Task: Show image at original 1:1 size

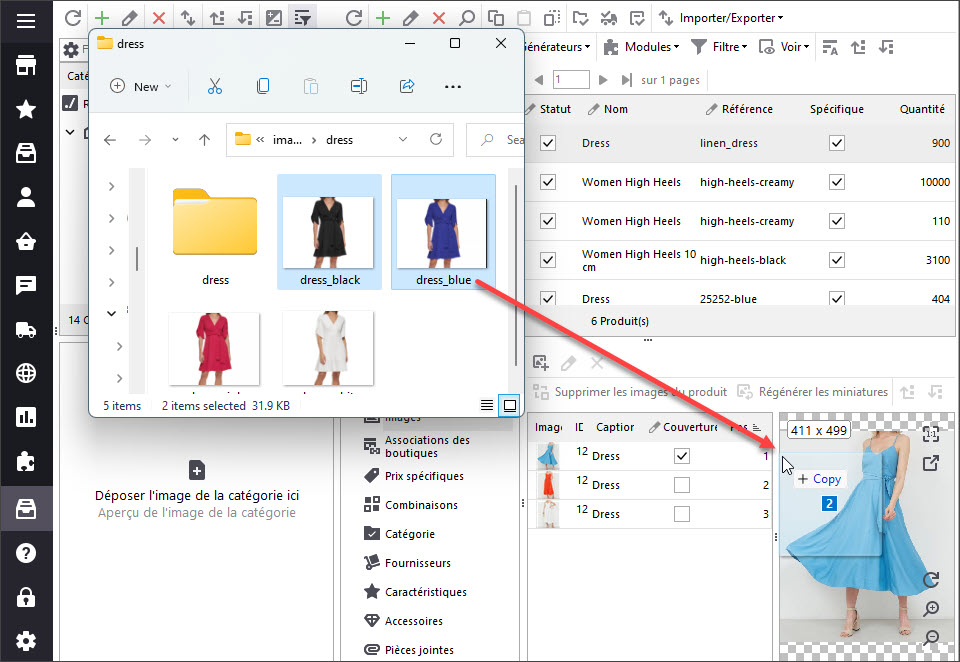Action: pos(931,434)
